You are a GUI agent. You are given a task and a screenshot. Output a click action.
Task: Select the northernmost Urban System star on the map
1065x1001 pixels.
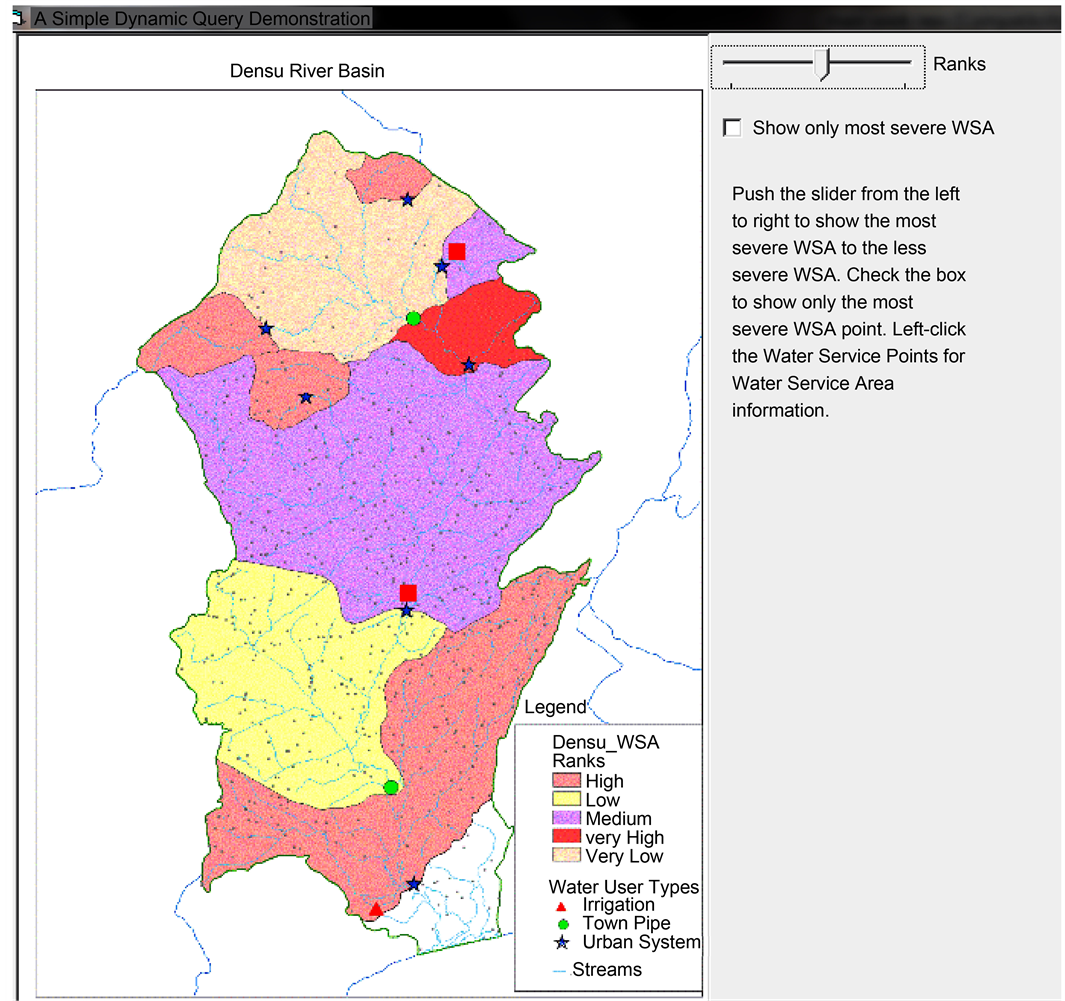(x=408, y=200)
